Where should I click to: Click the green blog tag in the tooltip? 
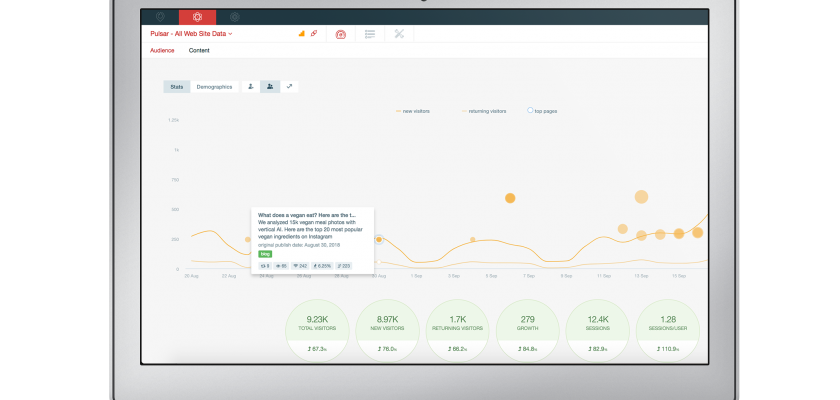tap(266, 254)
